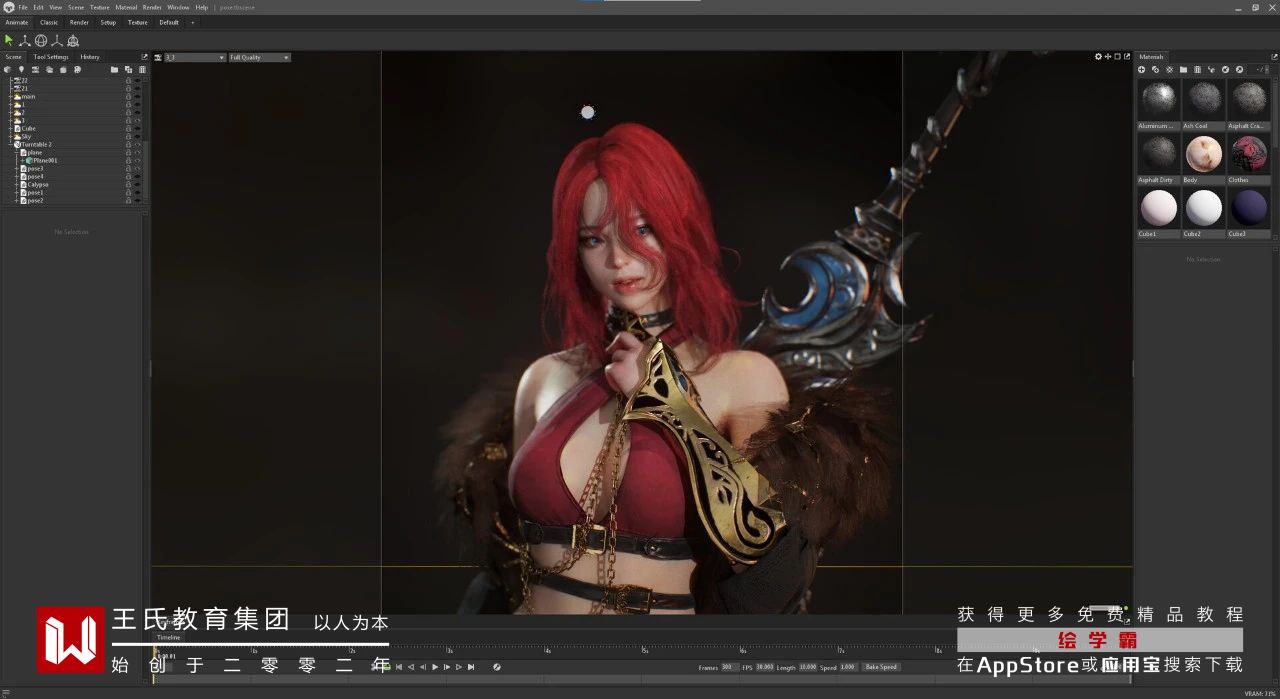1280x699 pixels.
Task: Click the Frames input field
Action: (729, 667)
